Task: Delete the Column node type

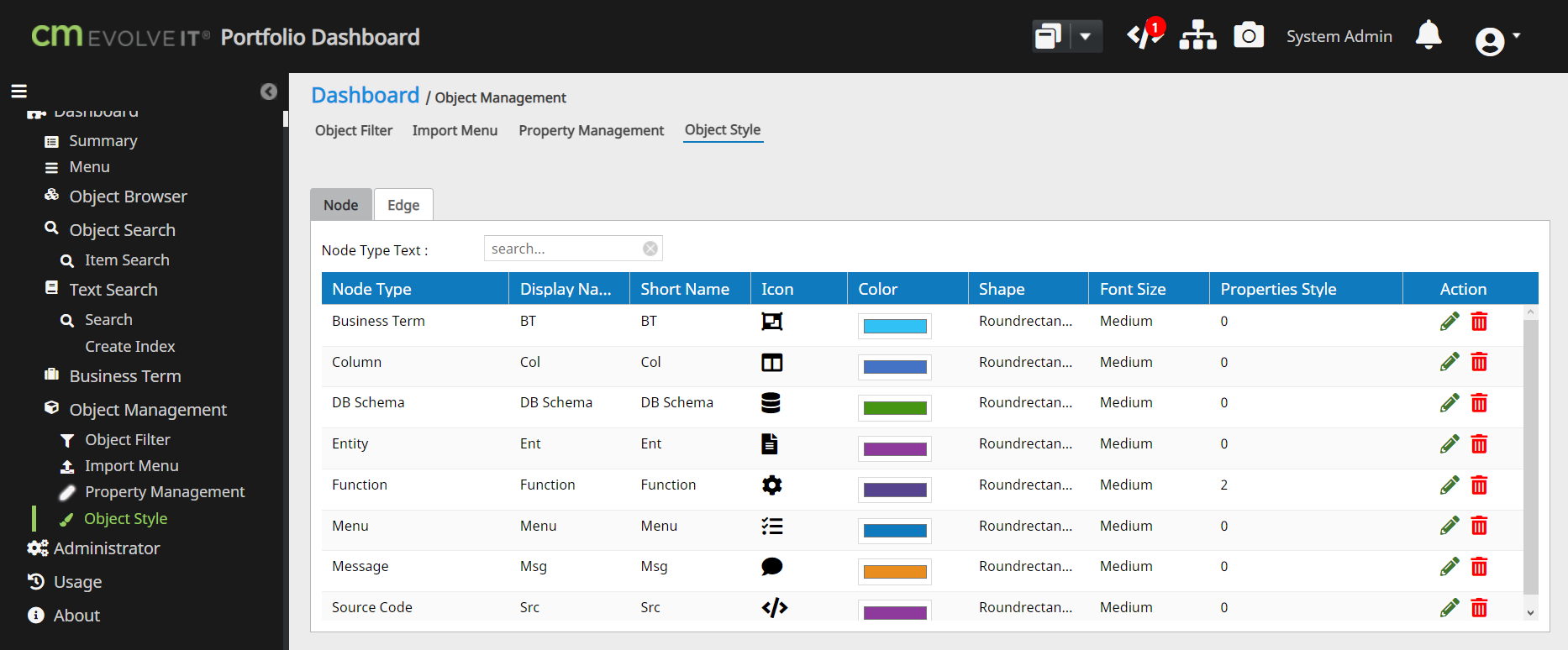Action: [x=1479, y=362]
